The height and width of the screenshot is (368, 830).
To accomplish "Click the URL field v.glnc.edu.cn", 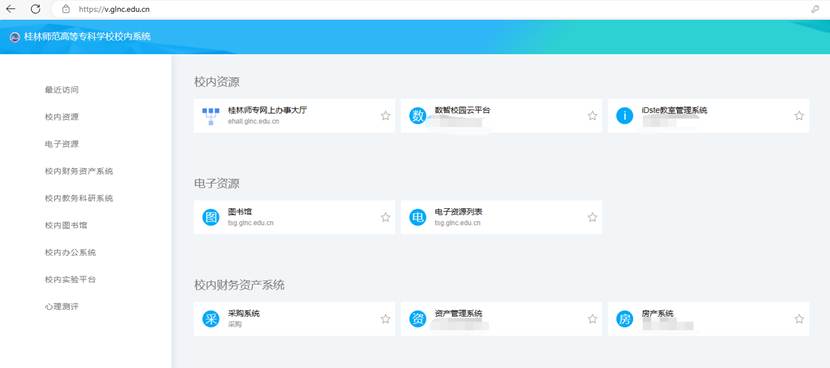I will coord(114,9).
